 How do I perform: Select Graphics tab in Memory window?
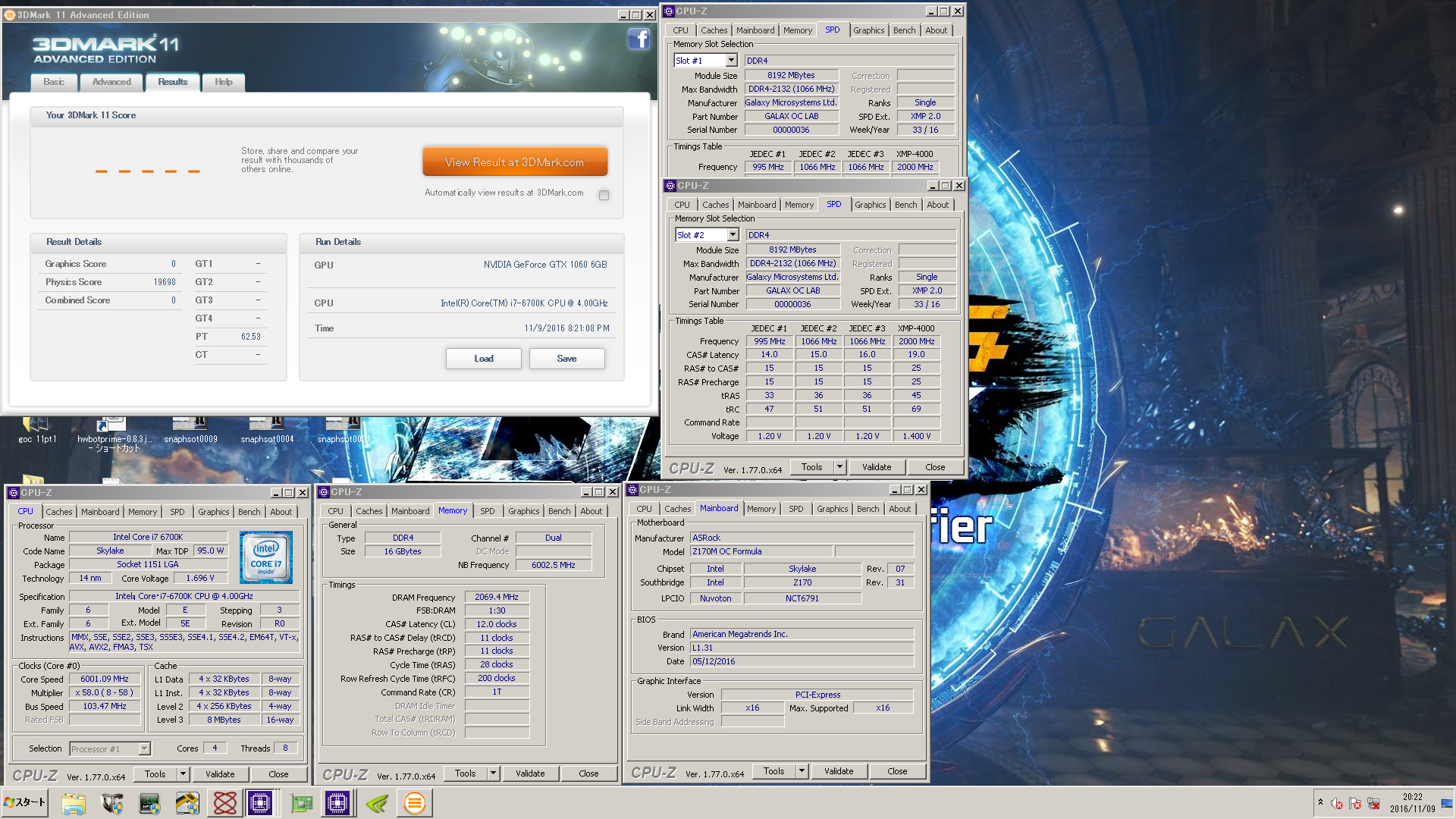pyautogui.click(x=524, y=511)
